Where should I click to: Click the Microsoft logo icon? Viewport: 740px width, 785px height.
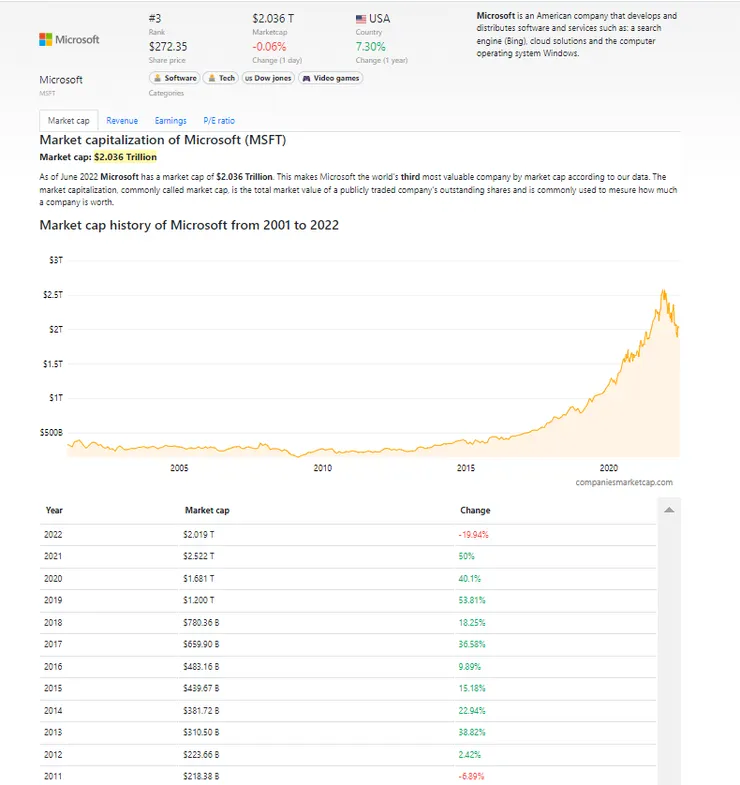[x=46, y=39]
